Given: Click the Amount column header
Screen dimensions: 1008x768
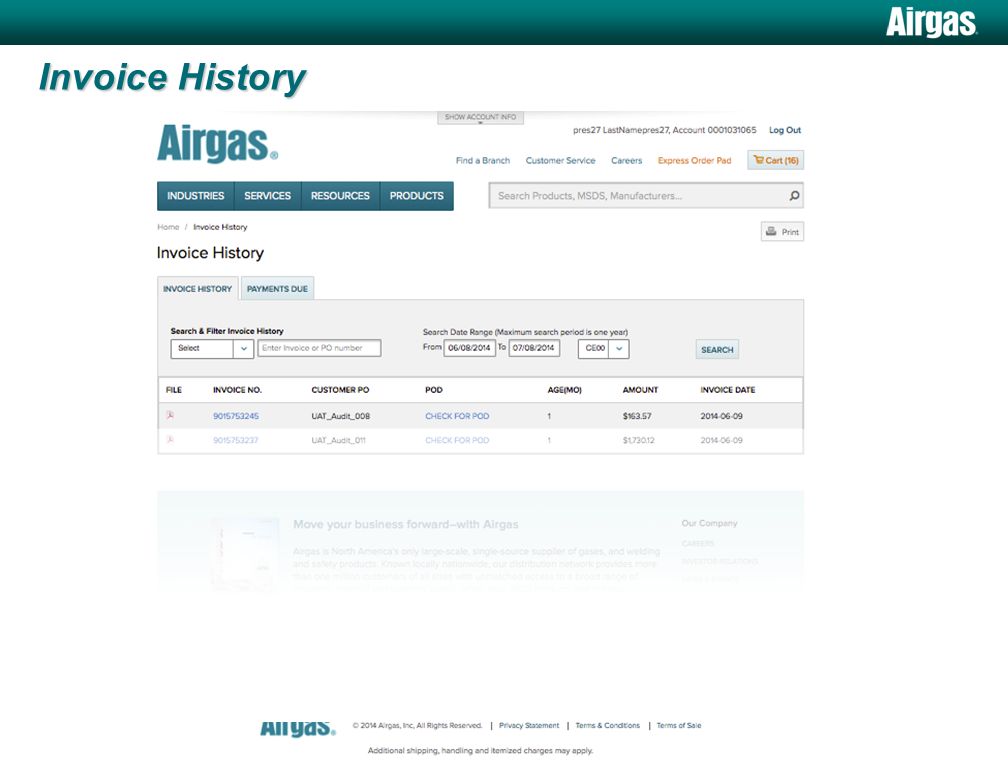Looking at the screenshot, I should [x=640, y=389].
